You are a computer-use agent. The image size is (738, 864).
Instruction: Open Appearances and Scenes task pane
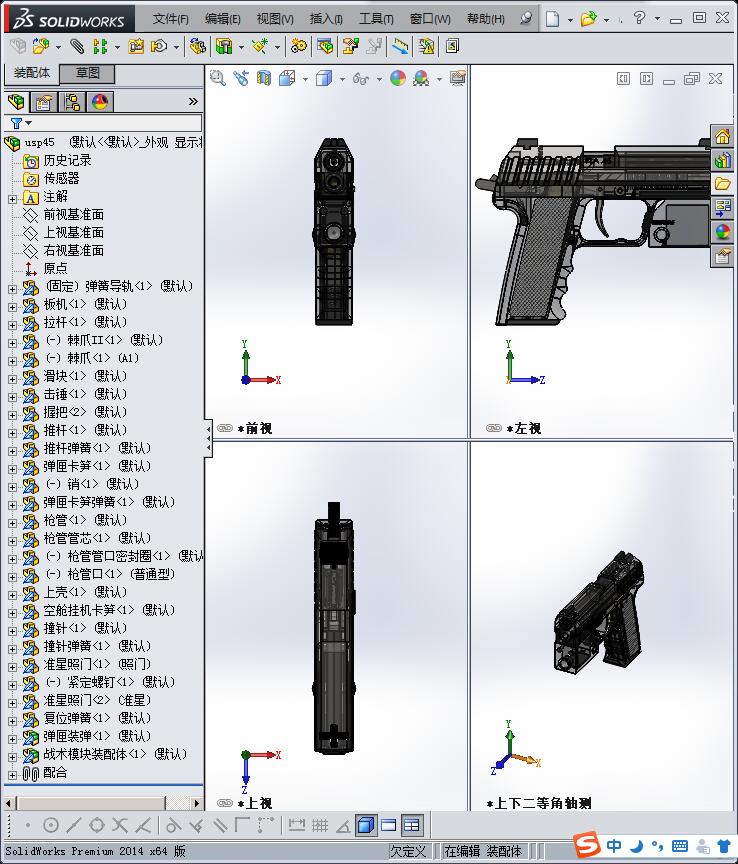click(x=722, y=232)
